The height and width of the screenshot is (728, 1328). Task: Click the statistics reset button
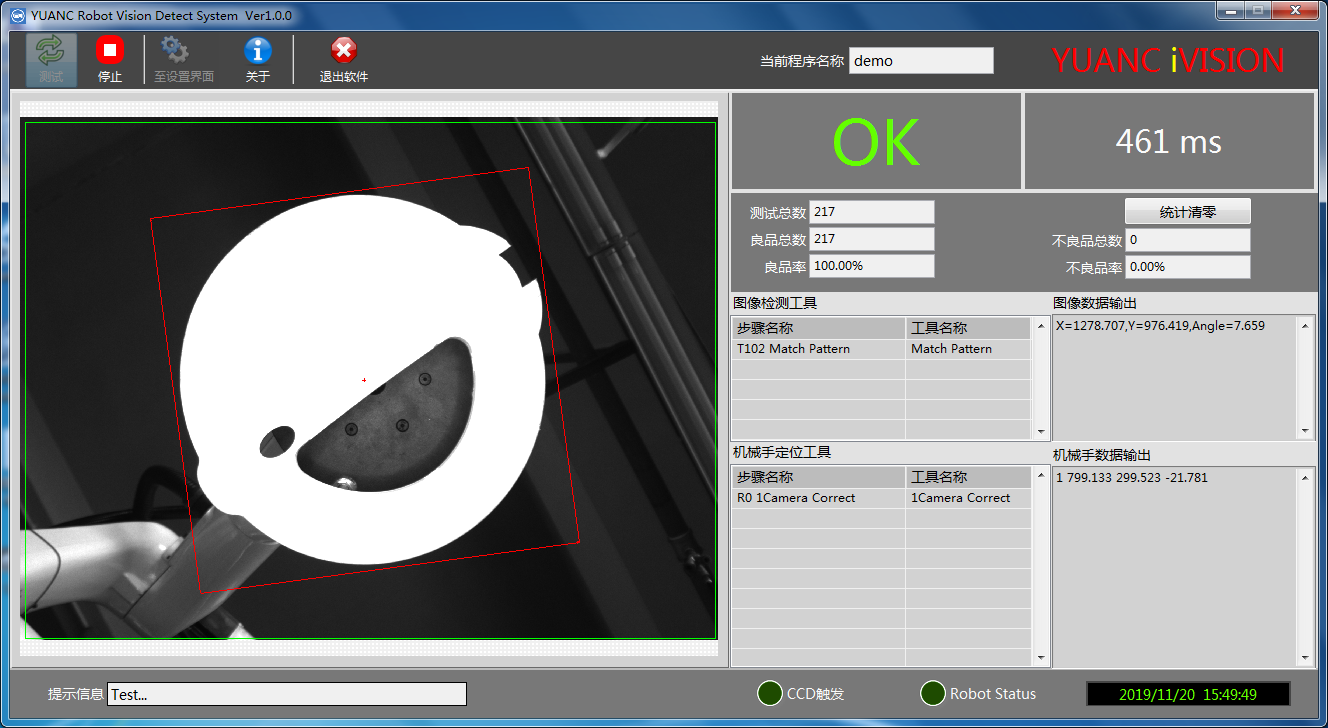coord(1187,212)
